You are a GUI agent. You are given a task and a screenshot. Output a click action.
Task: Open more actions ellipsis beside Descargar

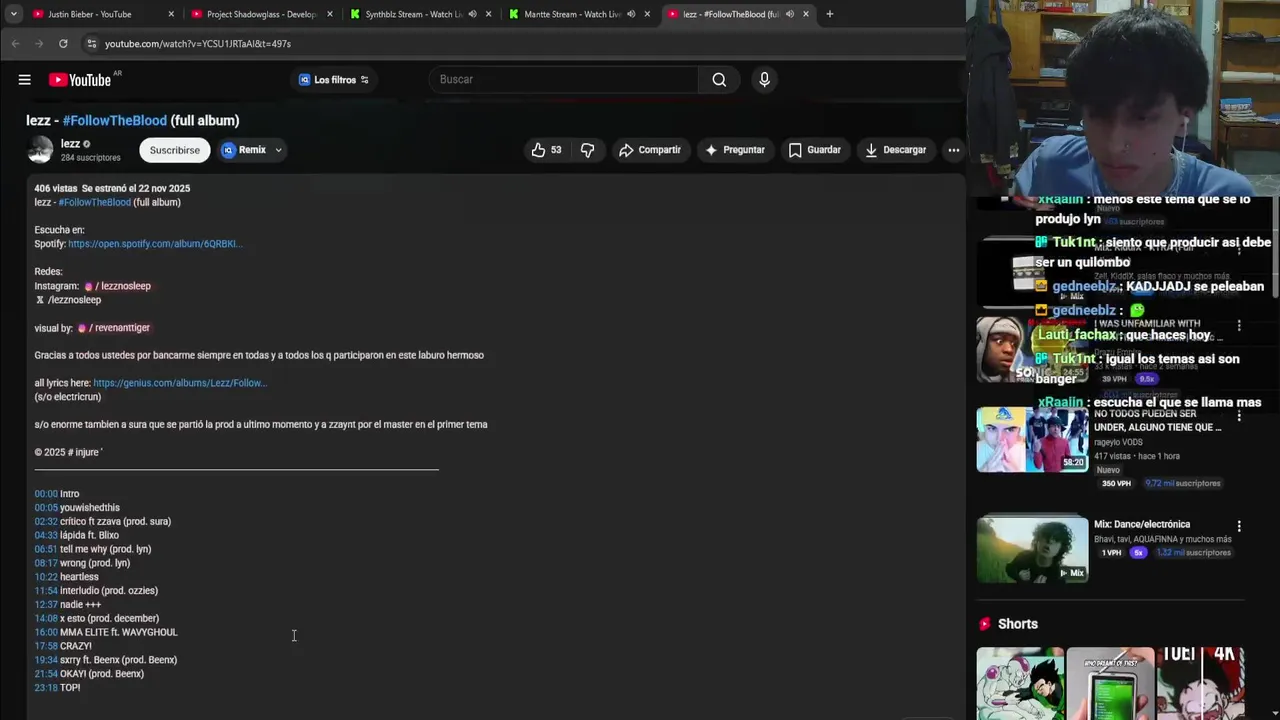point(954,150)
